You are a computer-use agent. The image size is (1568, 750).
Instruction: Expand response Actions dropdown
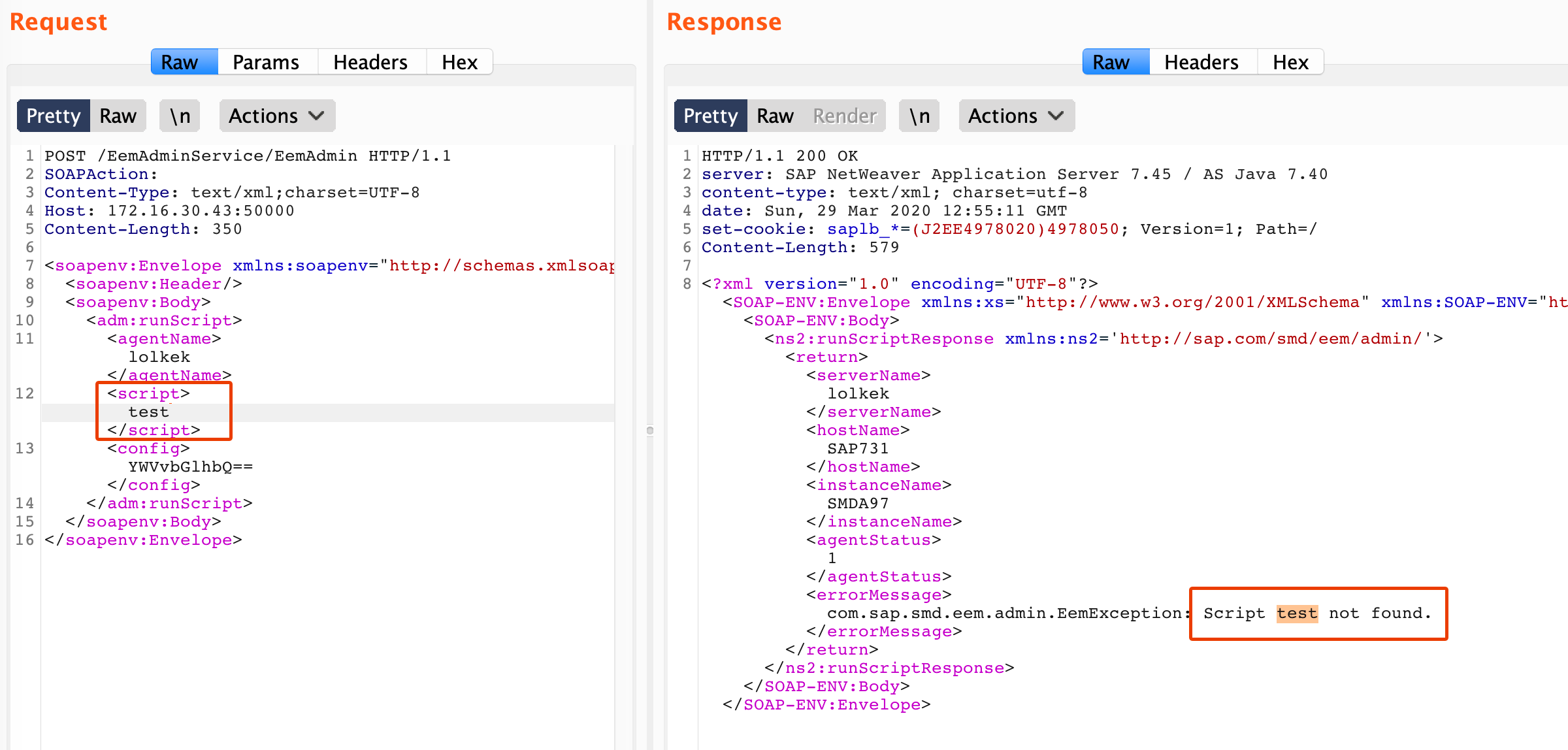pyautogui.click(x=1003, y=116)
